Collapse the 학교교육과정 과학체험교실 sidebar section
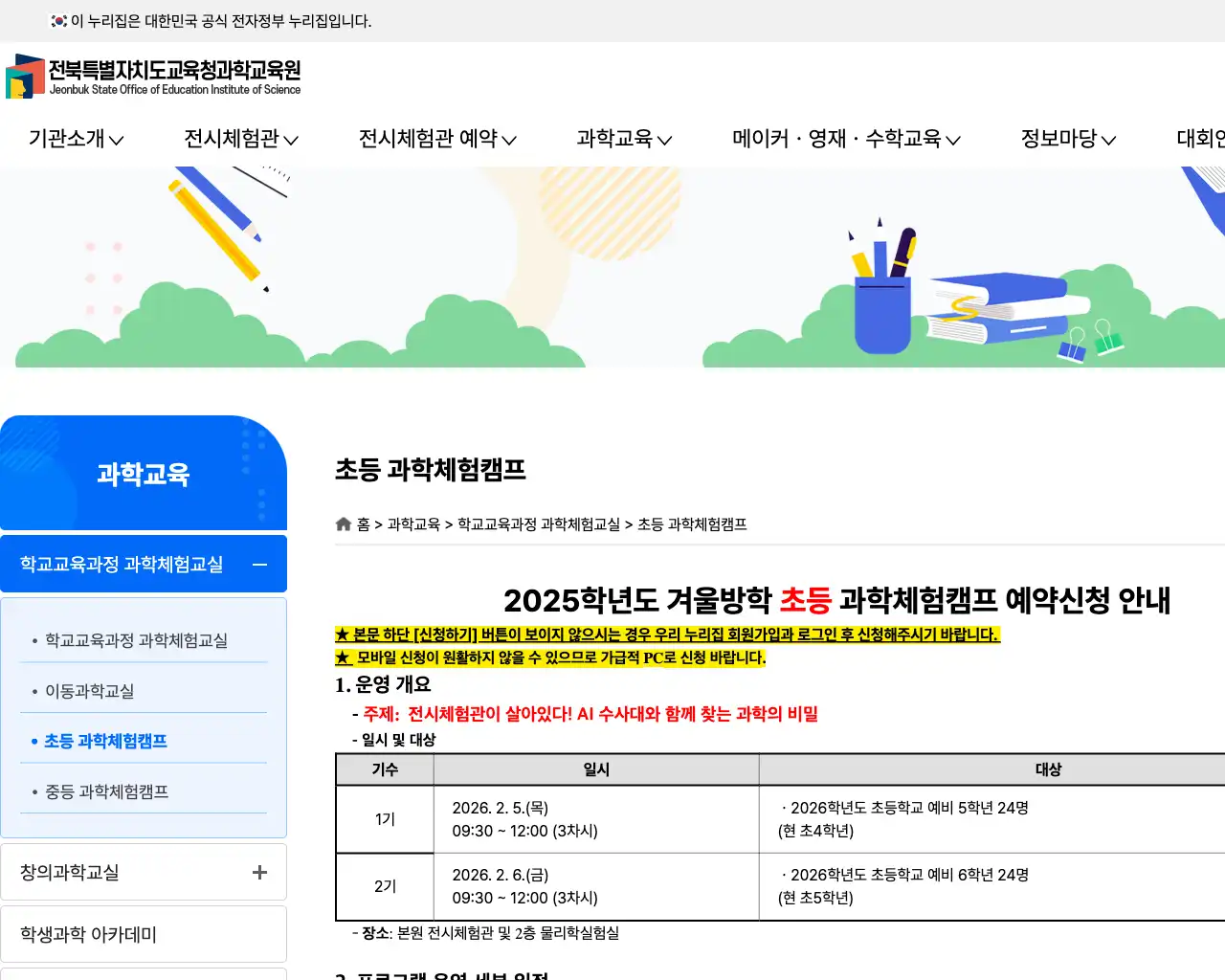 [x=258, y=564]
